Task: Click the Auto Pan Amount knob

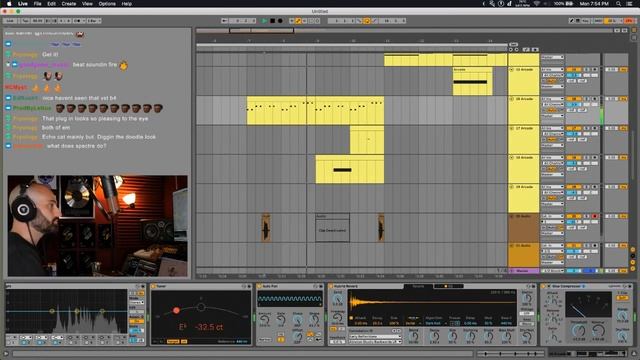Action: (x=264, y=320)
